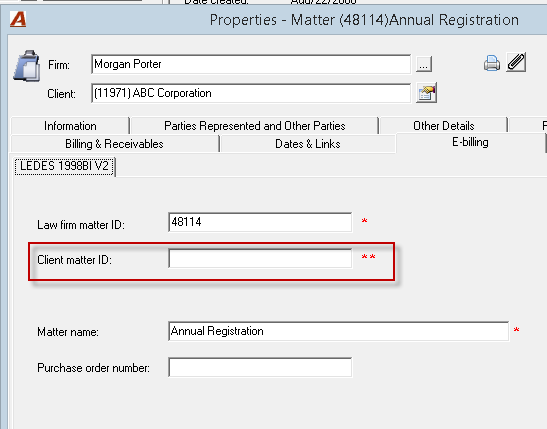547x429 pixels.
Task: Switch to the Other Details tab
Action: [443, 126]
